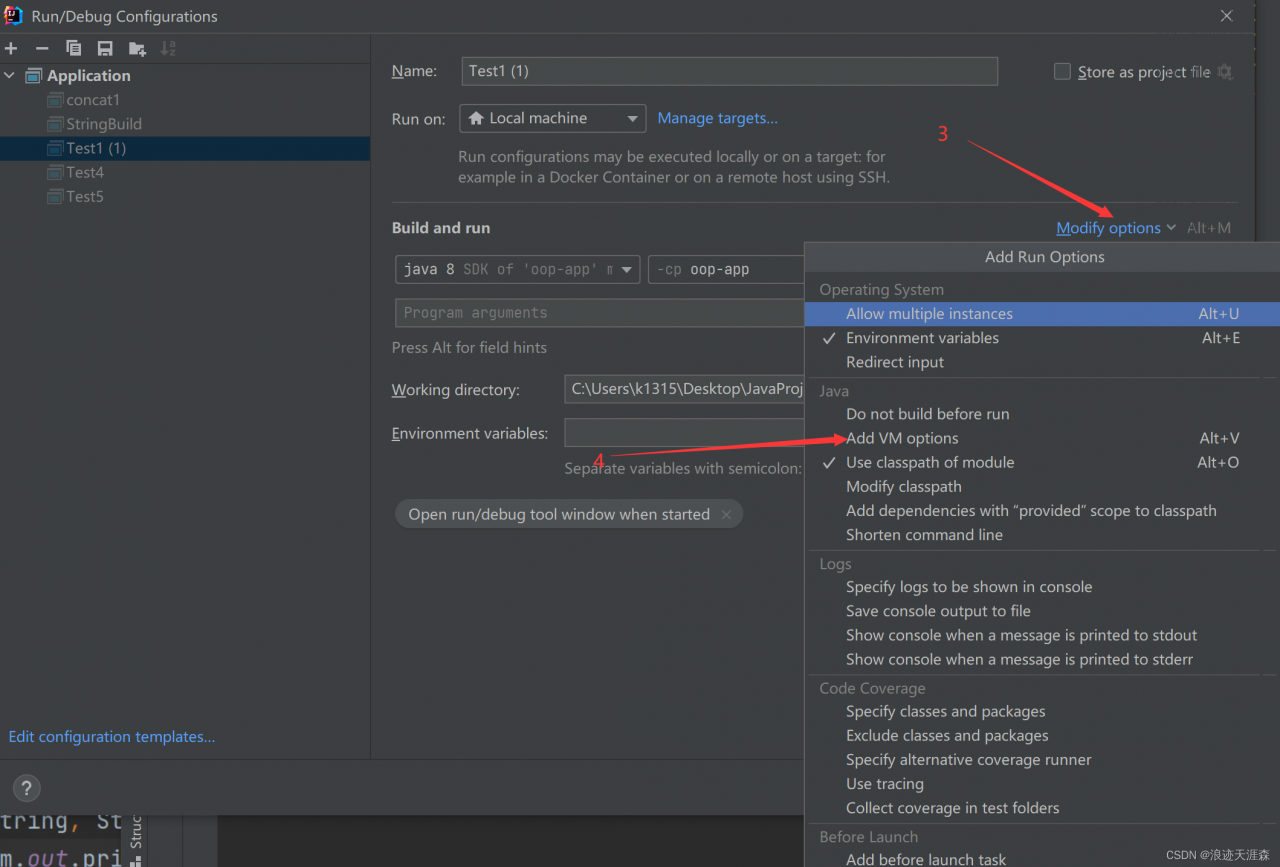Open the java 8 SDK dropdown

coord(517,269)
